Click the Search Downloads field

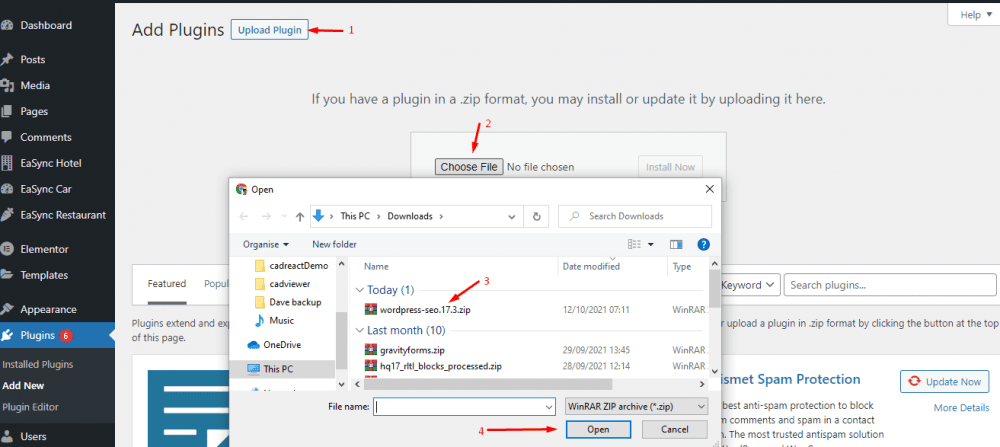click(635, 216)
